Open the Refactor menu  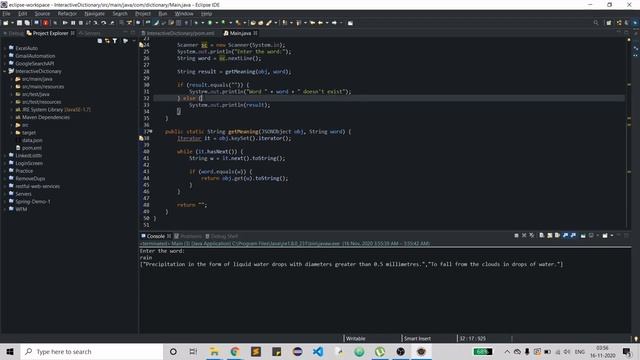click(67, 13)
